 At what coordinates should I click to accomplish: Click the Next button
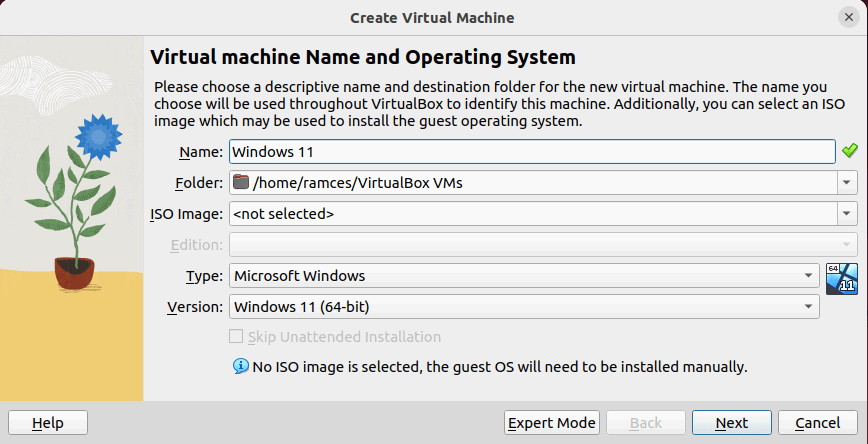[731, 423]
